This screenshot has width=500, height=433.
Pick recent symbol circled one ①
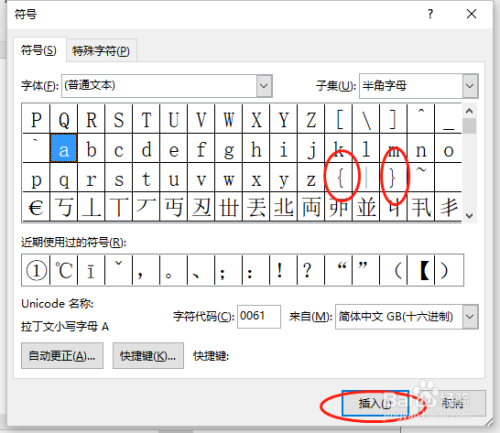[36, 270]
